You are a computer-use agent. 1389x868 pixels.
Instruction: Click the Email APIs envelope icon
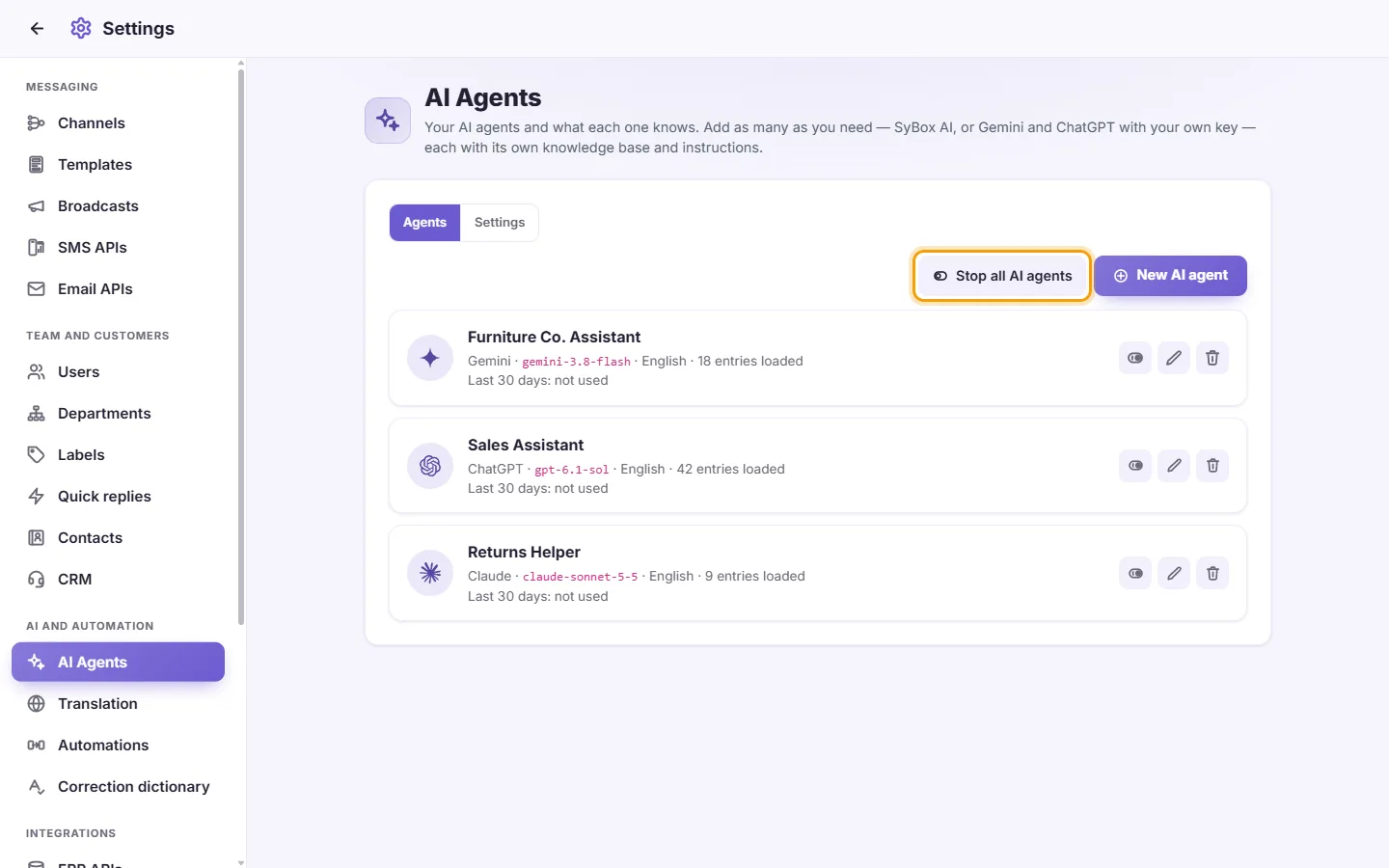[37, 289]
